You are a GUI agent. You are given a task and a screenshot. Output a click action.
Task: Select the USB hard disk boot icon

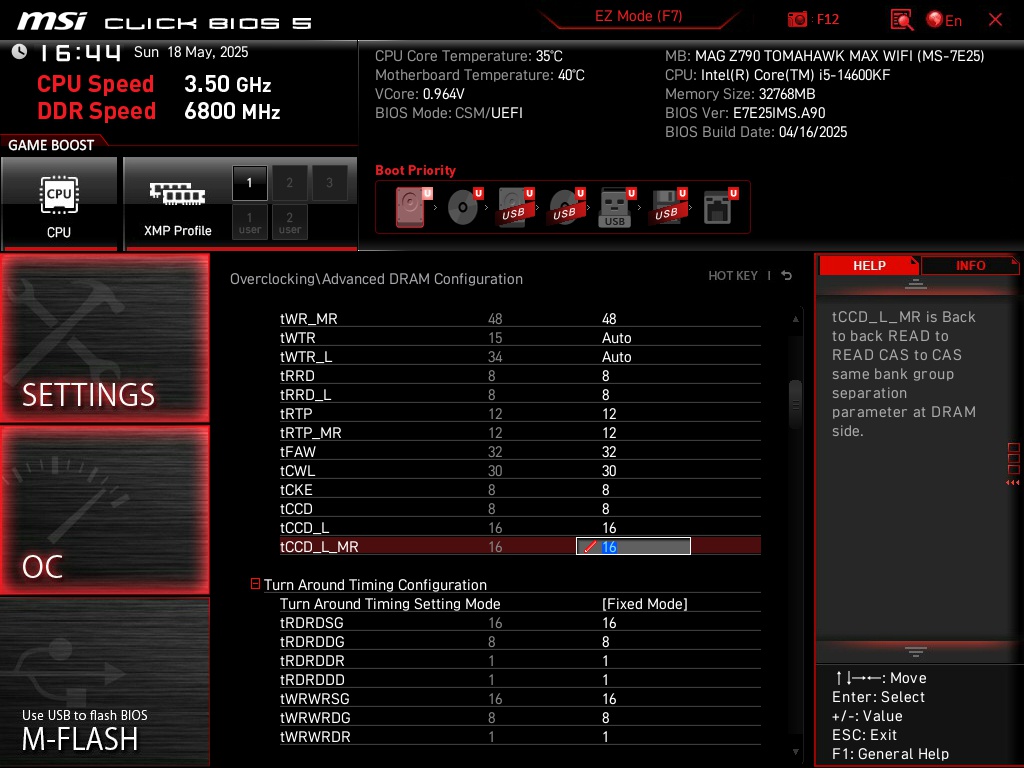[516, 207]
